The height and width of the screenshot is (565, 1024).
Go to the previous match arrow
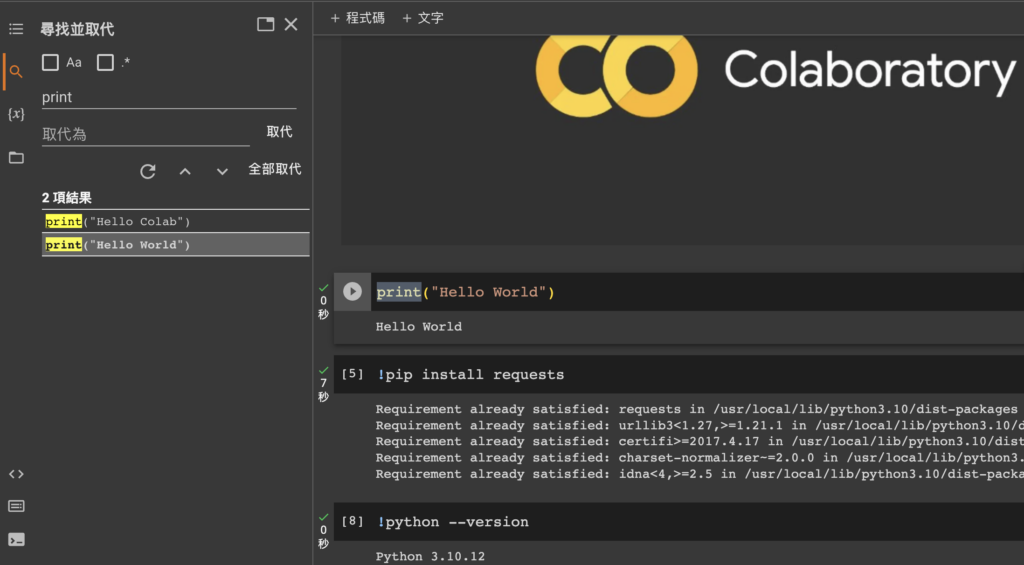[185, 171]
